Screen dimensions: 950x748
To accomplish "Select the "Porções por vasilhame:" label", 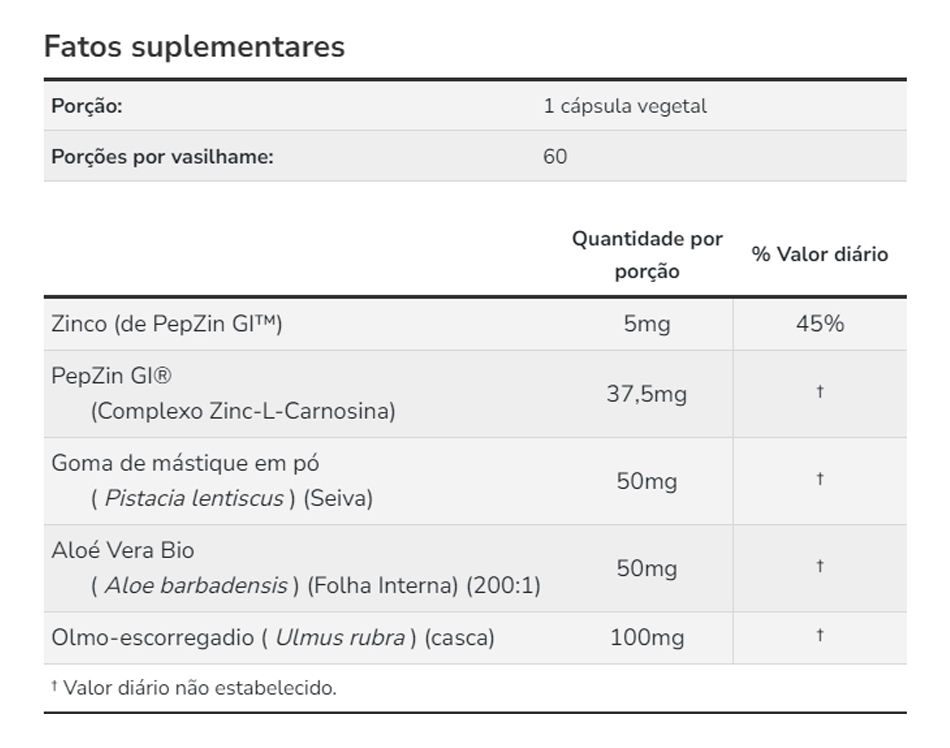I will coord(162,157).
